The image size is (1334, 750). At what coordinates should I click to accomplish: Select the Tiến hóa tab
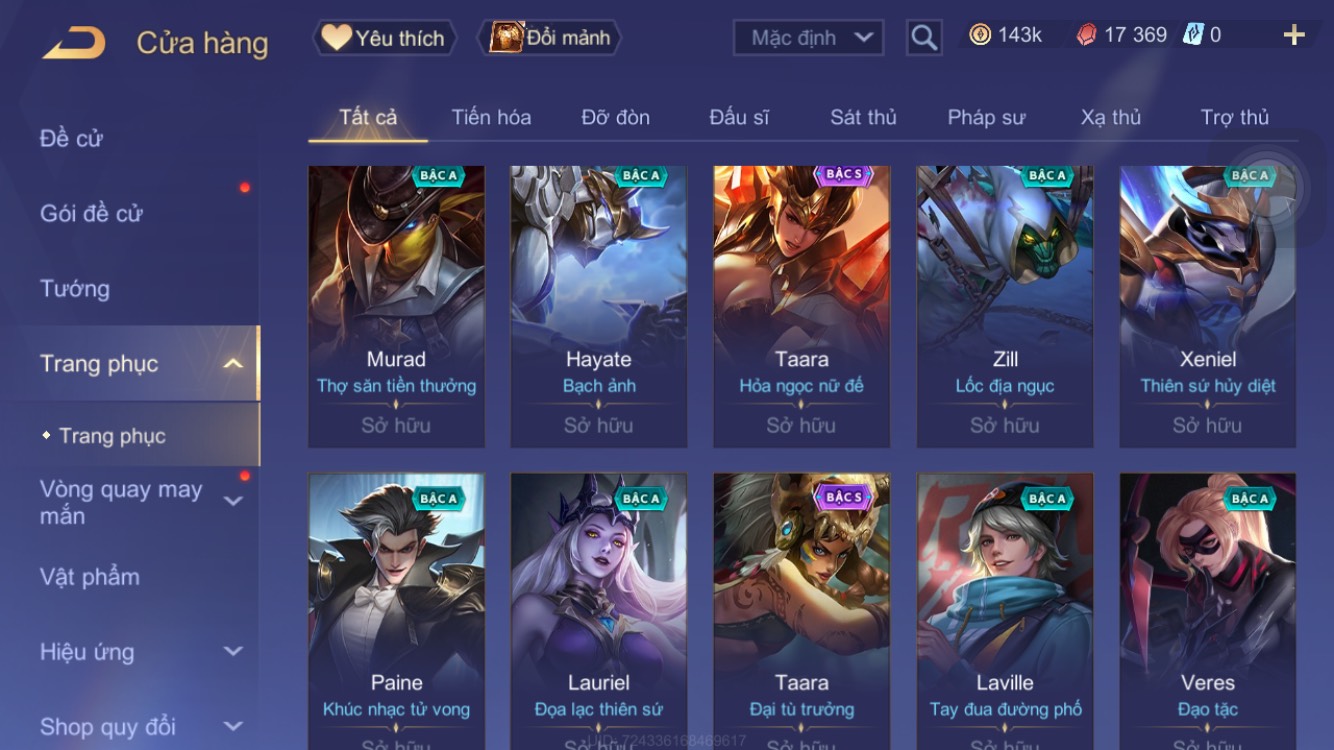491,117
